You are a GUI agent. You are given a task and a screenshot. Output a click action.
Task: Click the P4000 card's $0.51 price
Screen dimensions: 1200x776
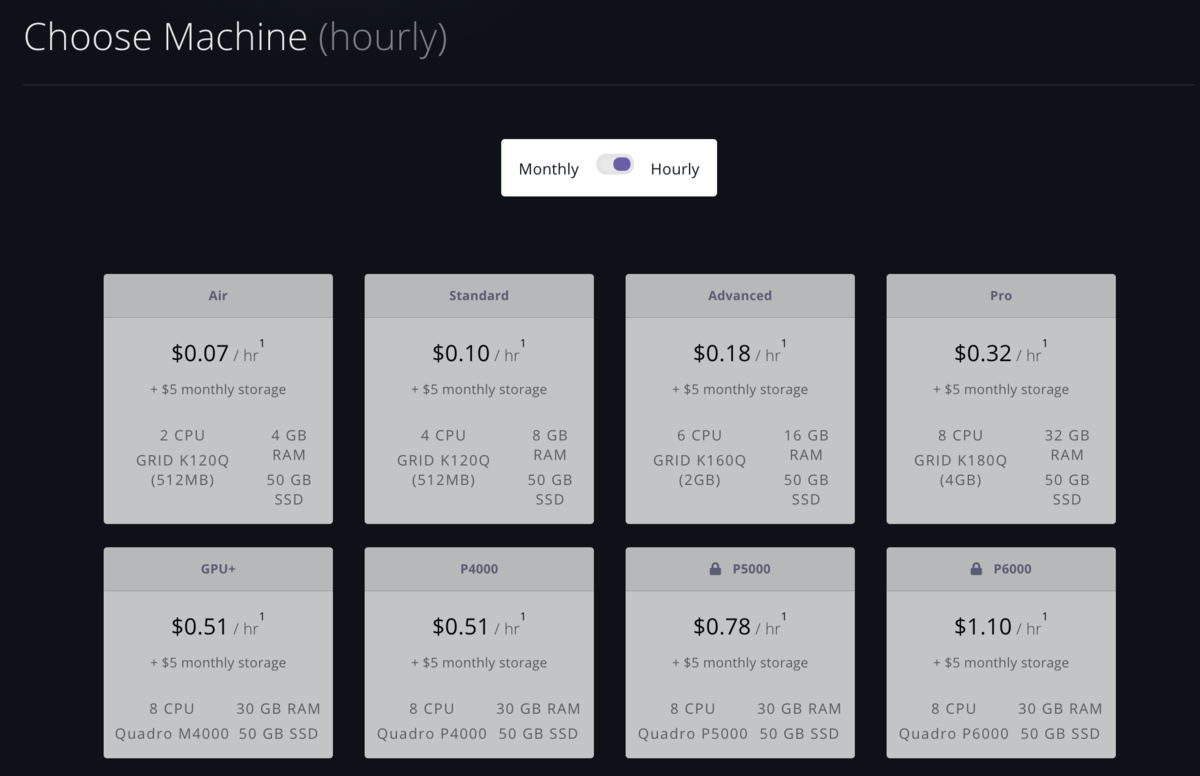pos(461,626)
